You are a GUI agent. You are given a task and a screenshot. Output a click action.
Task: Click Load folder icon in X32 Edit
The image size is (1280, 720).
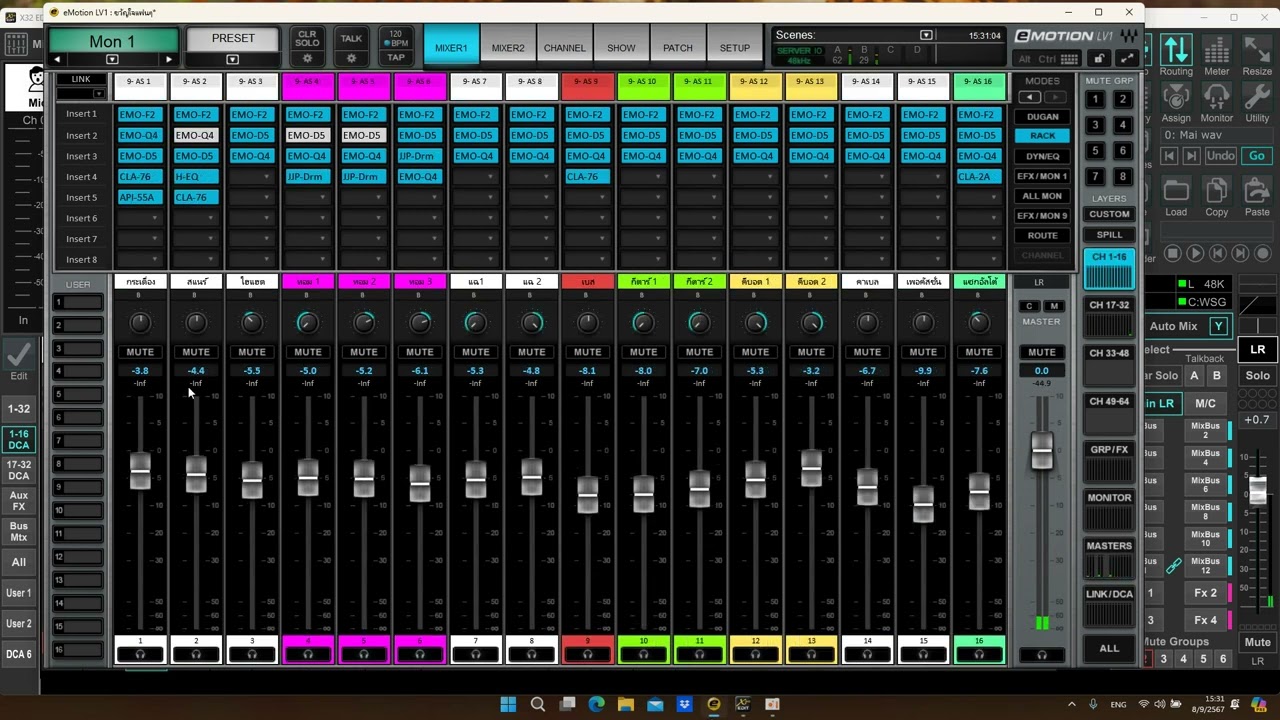[x=1176, y=197]
